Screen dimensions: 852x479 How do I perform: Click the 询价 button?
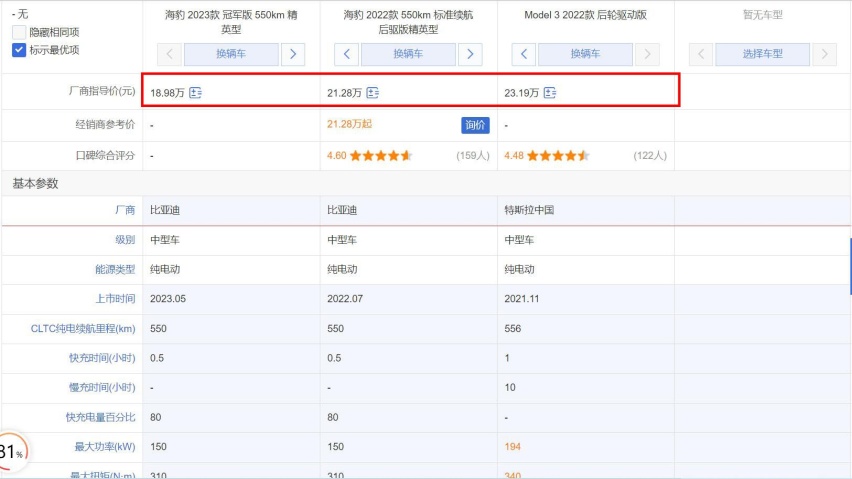point(475,125)
